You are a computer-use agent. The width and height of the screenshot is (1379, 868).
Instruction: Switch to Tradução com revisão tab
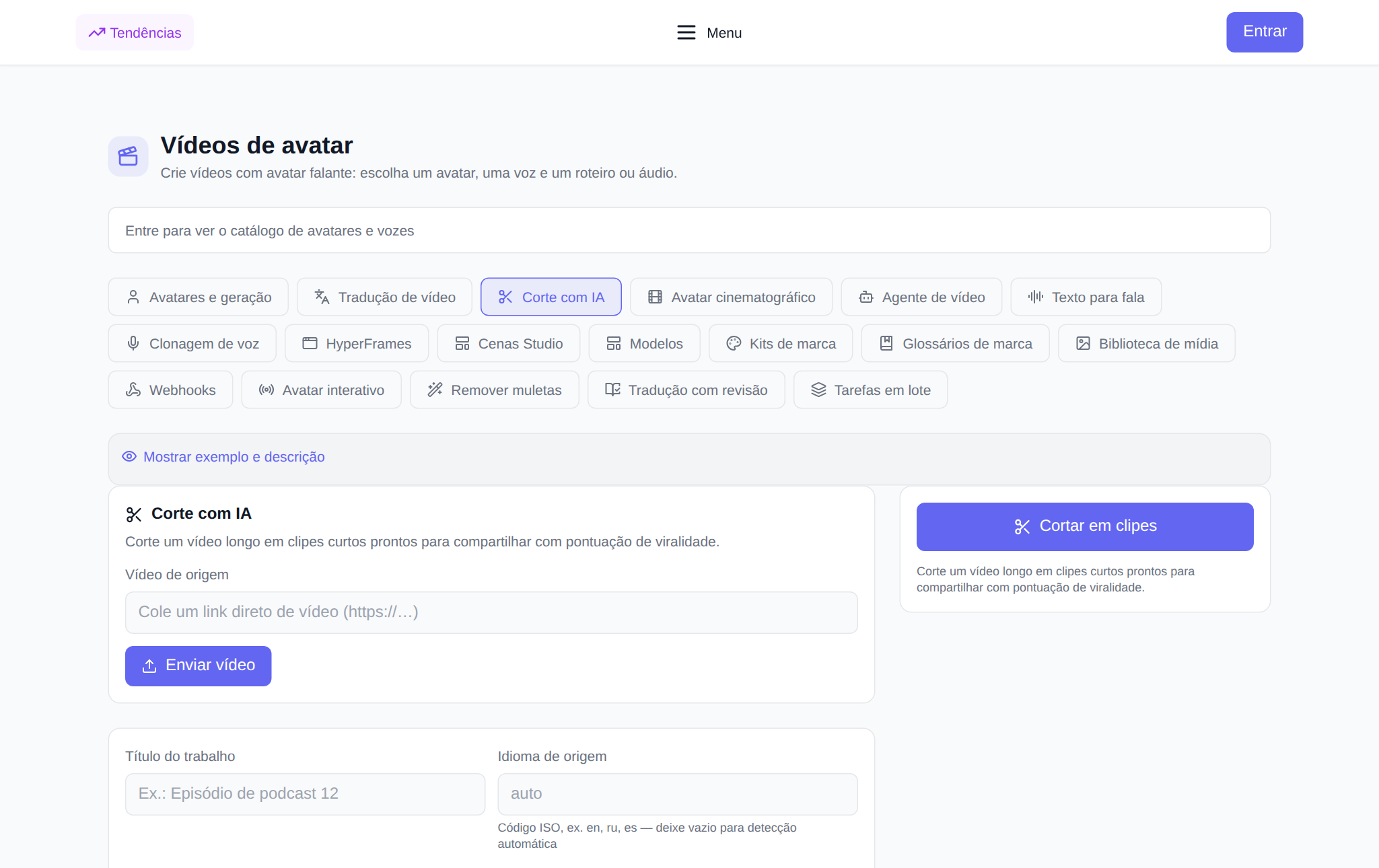click(686, 390)
